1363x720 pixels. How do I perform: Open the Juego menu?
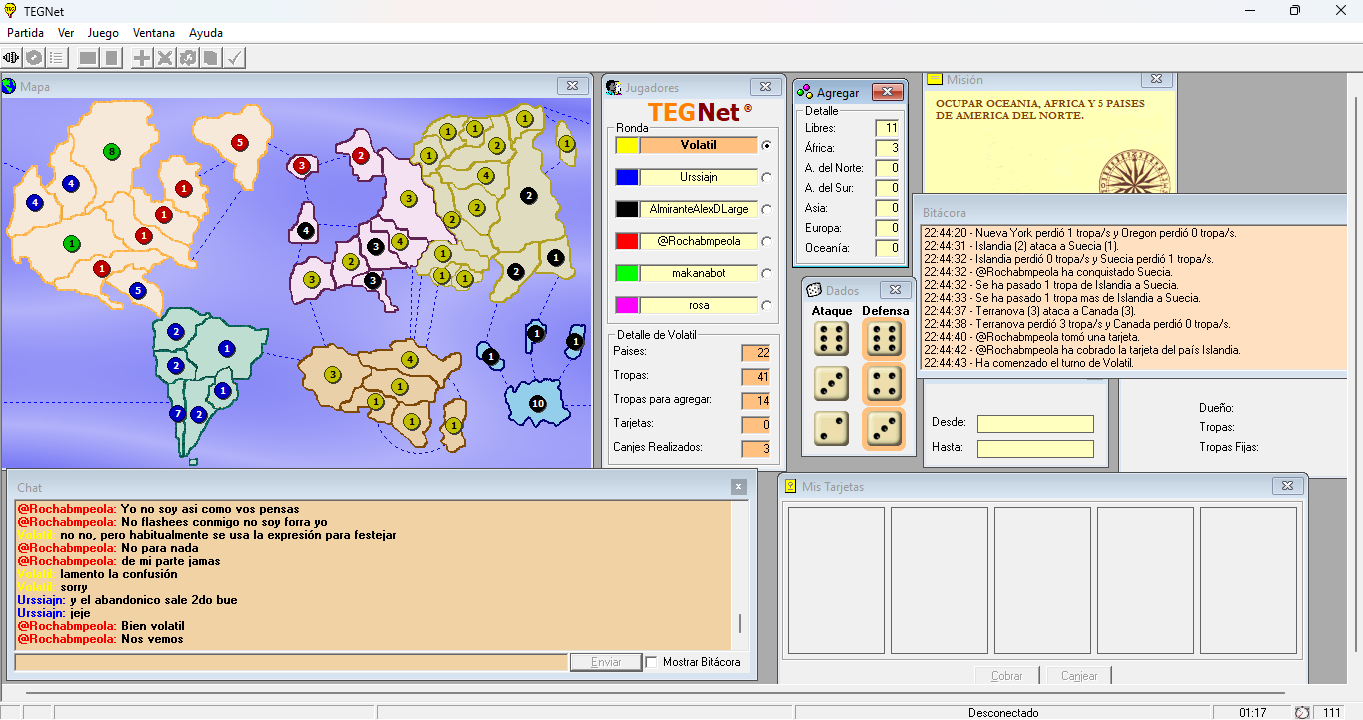103,33
